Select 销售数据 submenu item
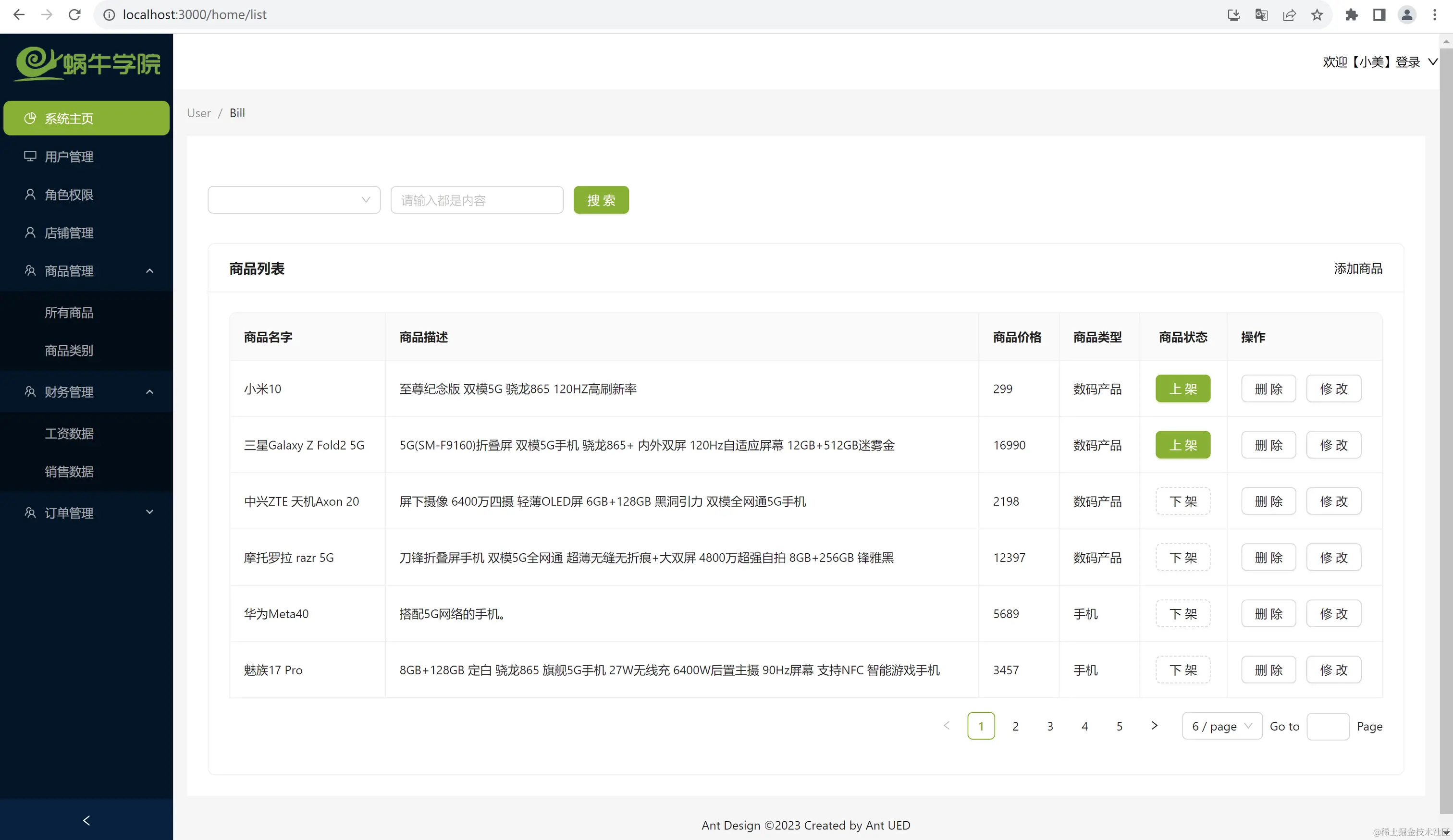The width and height of the screenshot is (1453, 840). tap(69, 471)
